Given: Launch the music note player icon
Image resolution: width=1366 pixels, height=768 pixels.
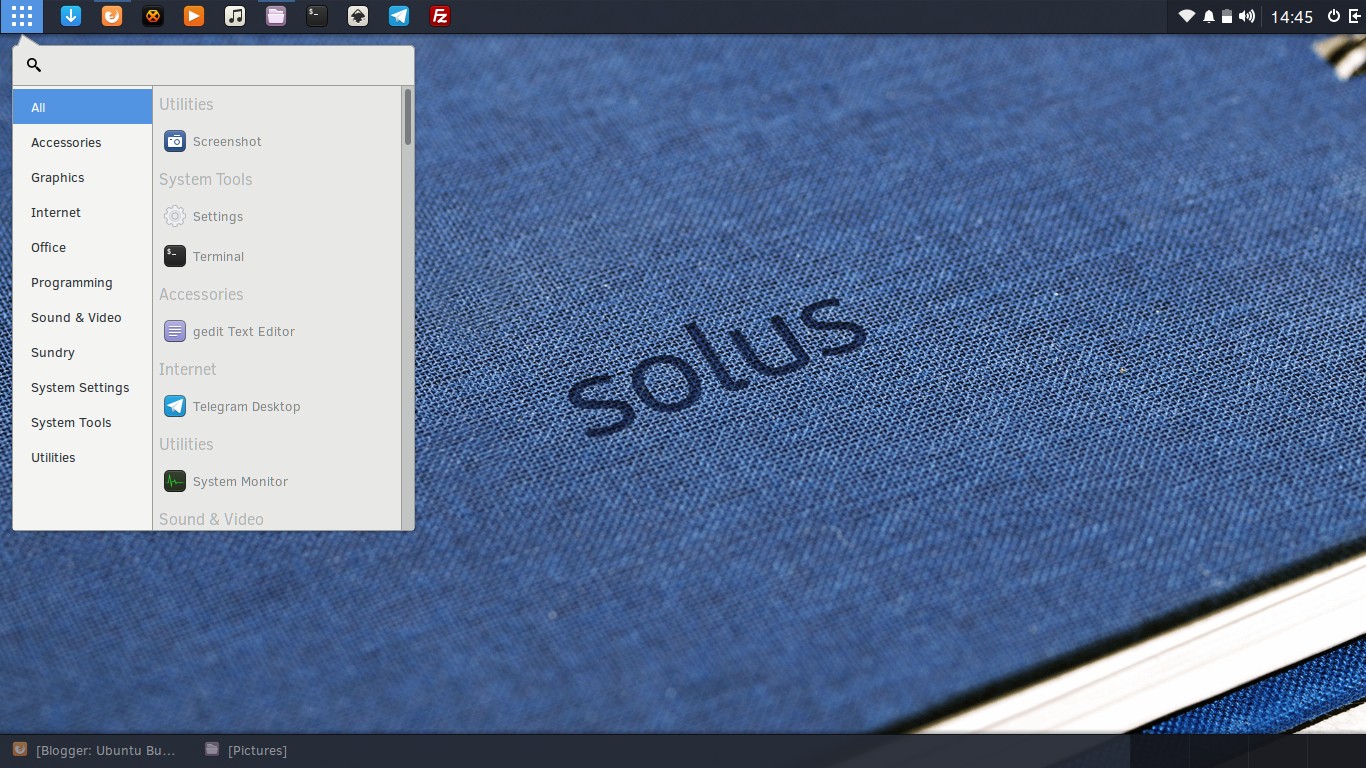Looking at the screenshot, I should (235, 16).
